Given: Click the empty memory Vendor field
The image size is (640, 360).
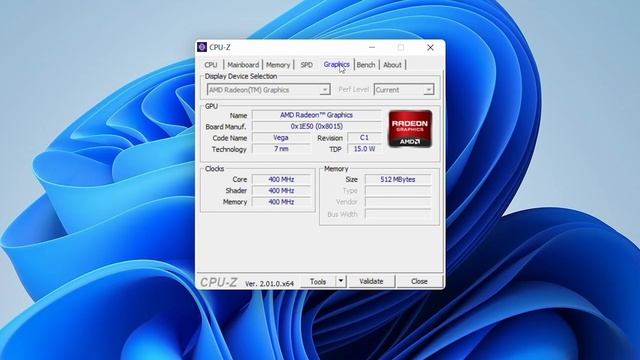Looking at the screenshot, I should click(x=398, y=202).
